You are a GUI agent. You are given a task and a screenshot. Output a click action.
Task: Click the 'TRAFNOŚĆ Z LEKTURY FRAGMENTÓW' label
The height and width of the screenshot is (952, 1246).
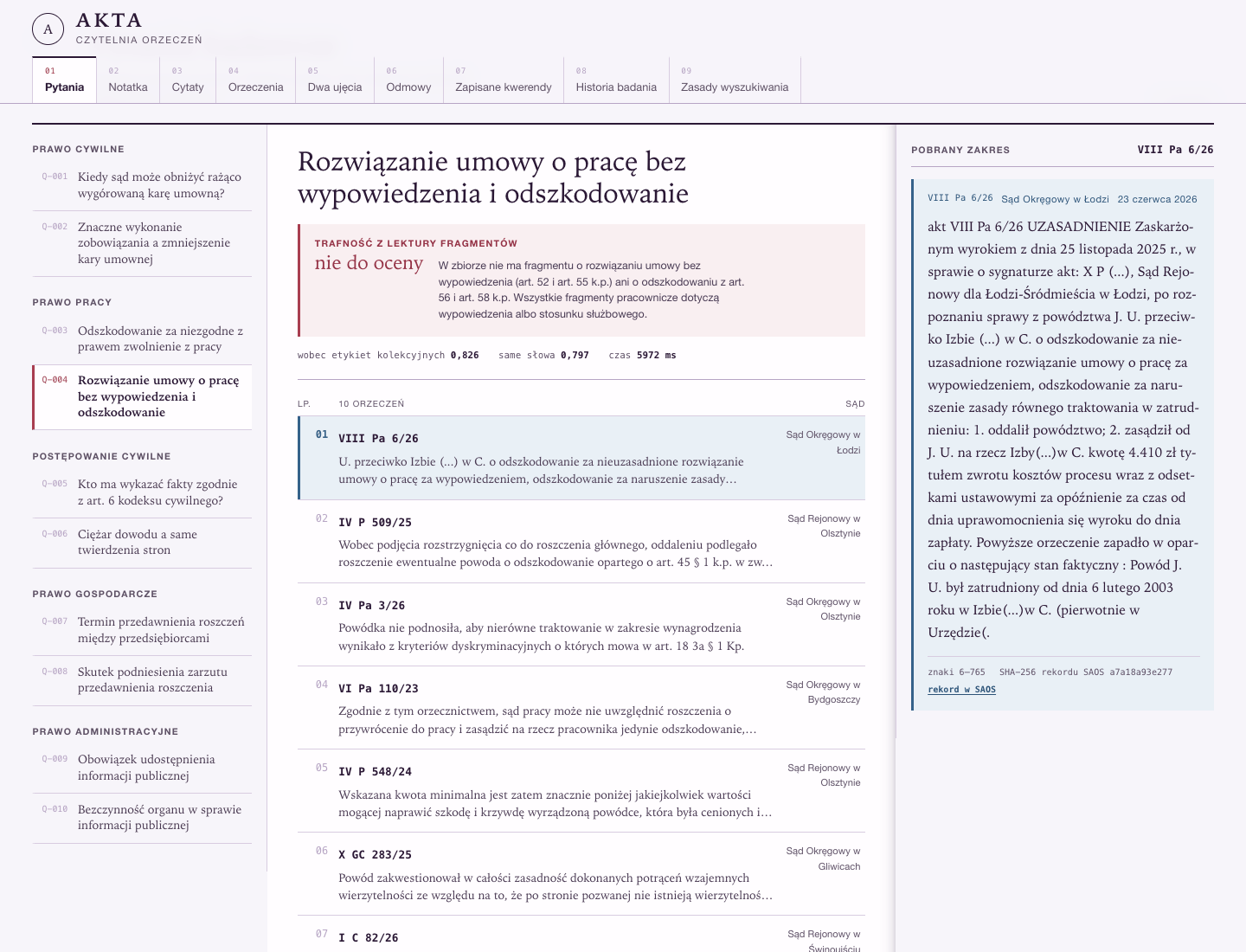tap(416, 243)
